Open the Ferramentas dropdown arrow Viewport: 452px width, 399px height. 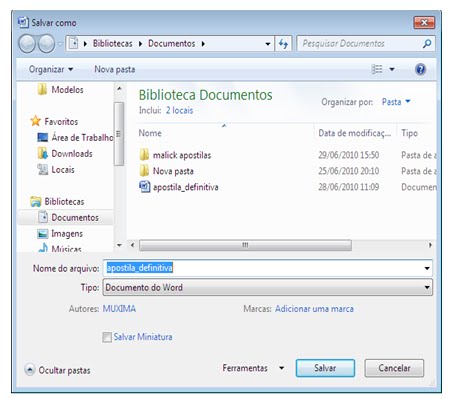point(282,368)
